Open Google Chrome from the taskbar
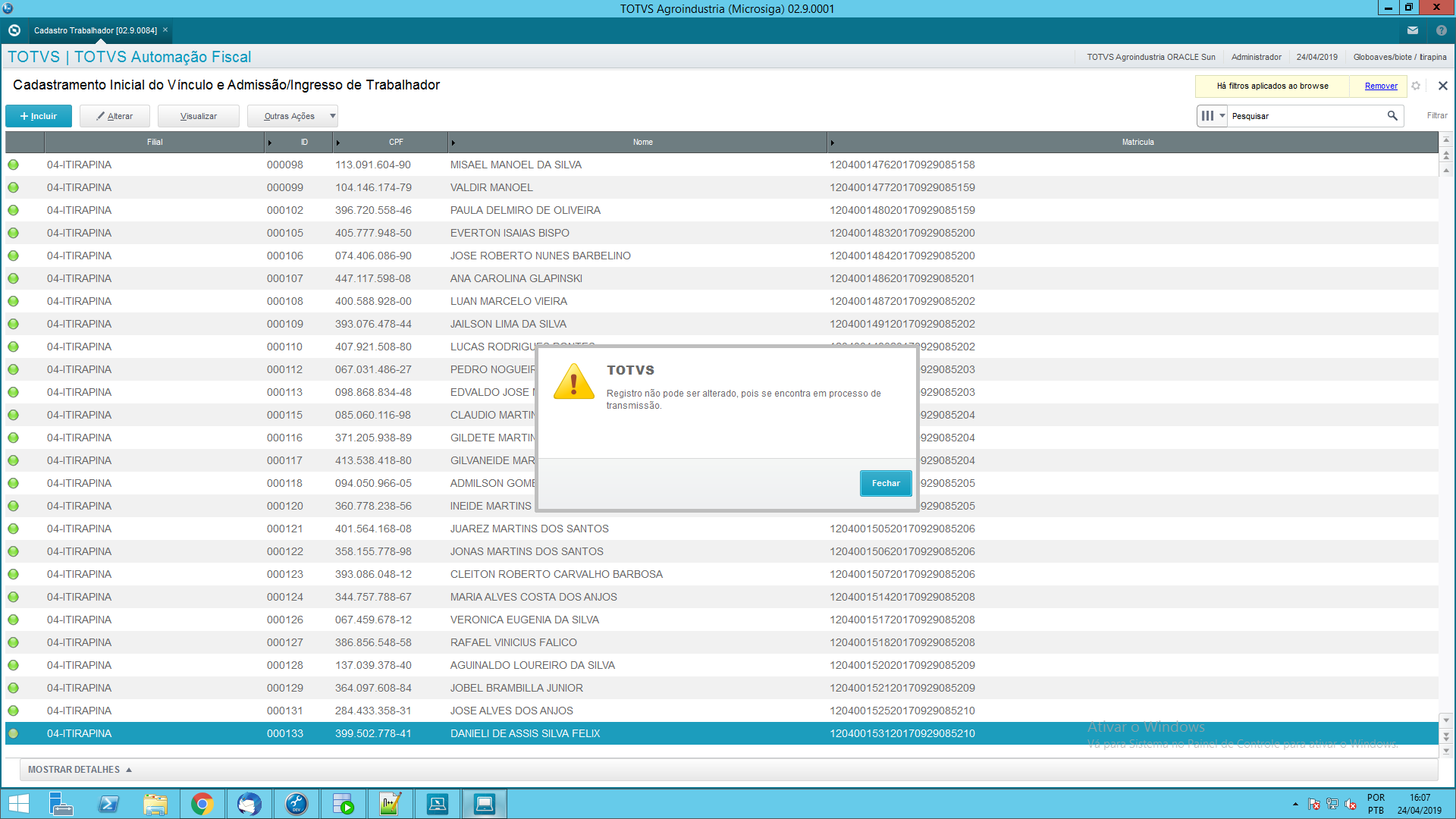This screenshot has height=819, width=1456. point(202,804)
